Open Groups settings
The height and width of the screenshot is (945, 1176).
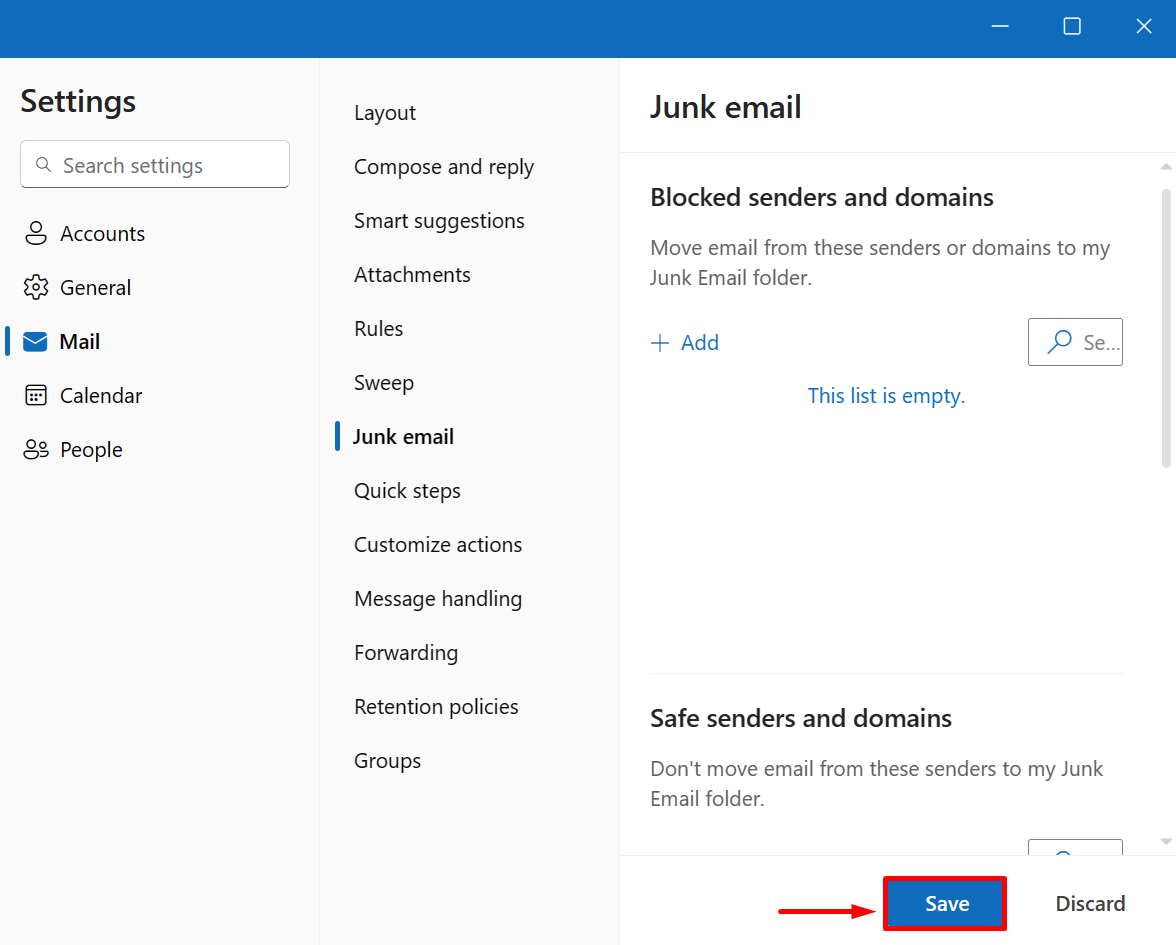click(x=387, y=760)
